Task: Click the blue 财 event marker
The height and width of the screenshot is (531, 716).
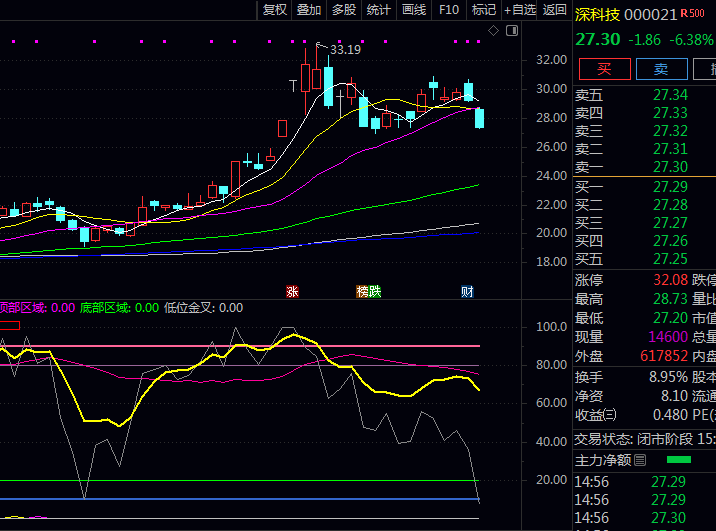Action: (x=467, y=292)
